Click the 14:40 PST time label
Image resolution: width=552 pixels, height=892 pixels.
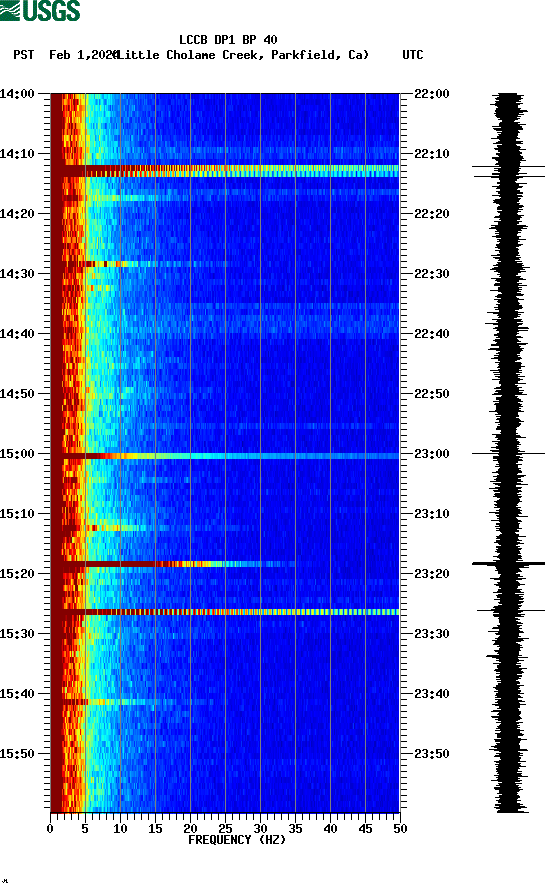[17, 334]
